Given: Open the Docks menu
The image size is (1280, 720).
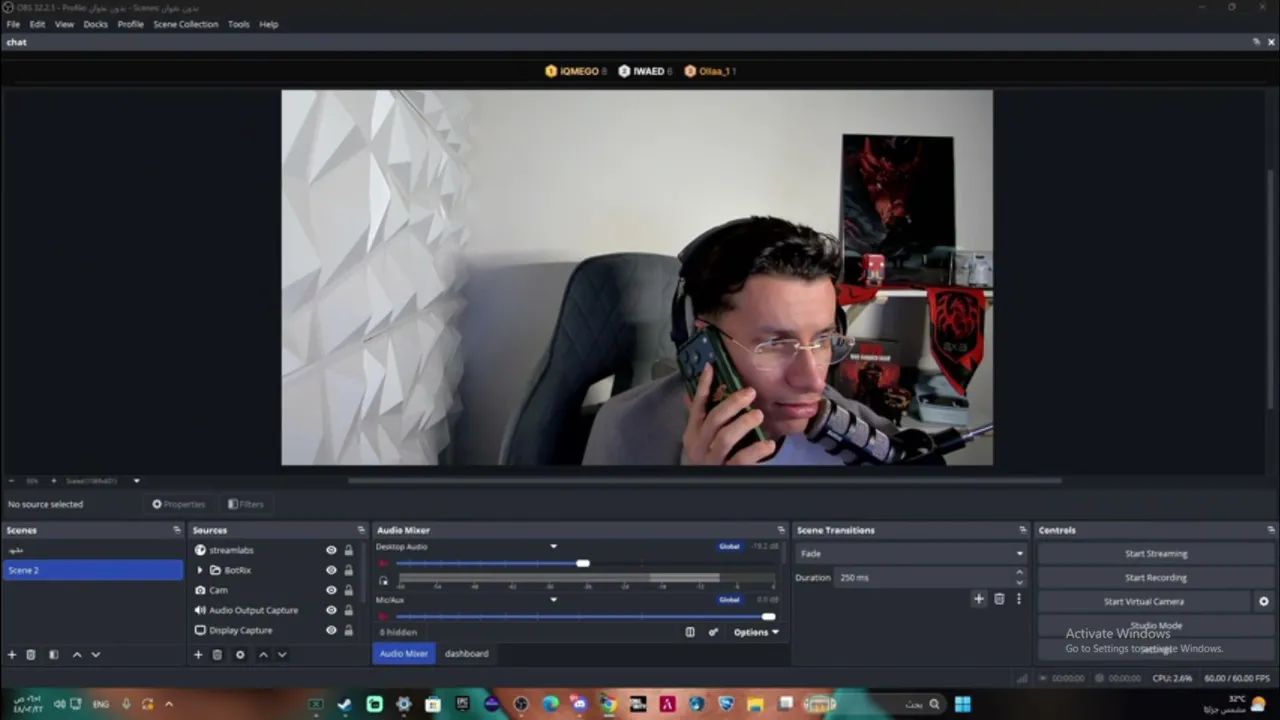Looking at the screenshot, I should click(96, 24).
